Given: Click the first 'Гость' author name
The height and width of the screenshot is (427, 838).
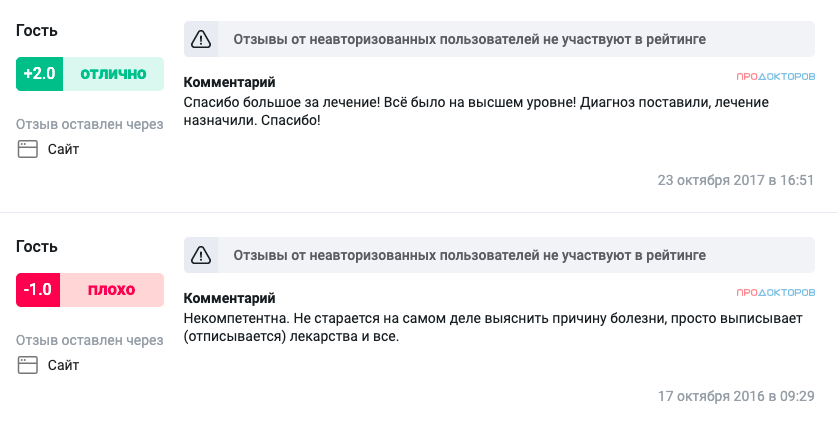Looking at the screenshot, I should [37, 30].
